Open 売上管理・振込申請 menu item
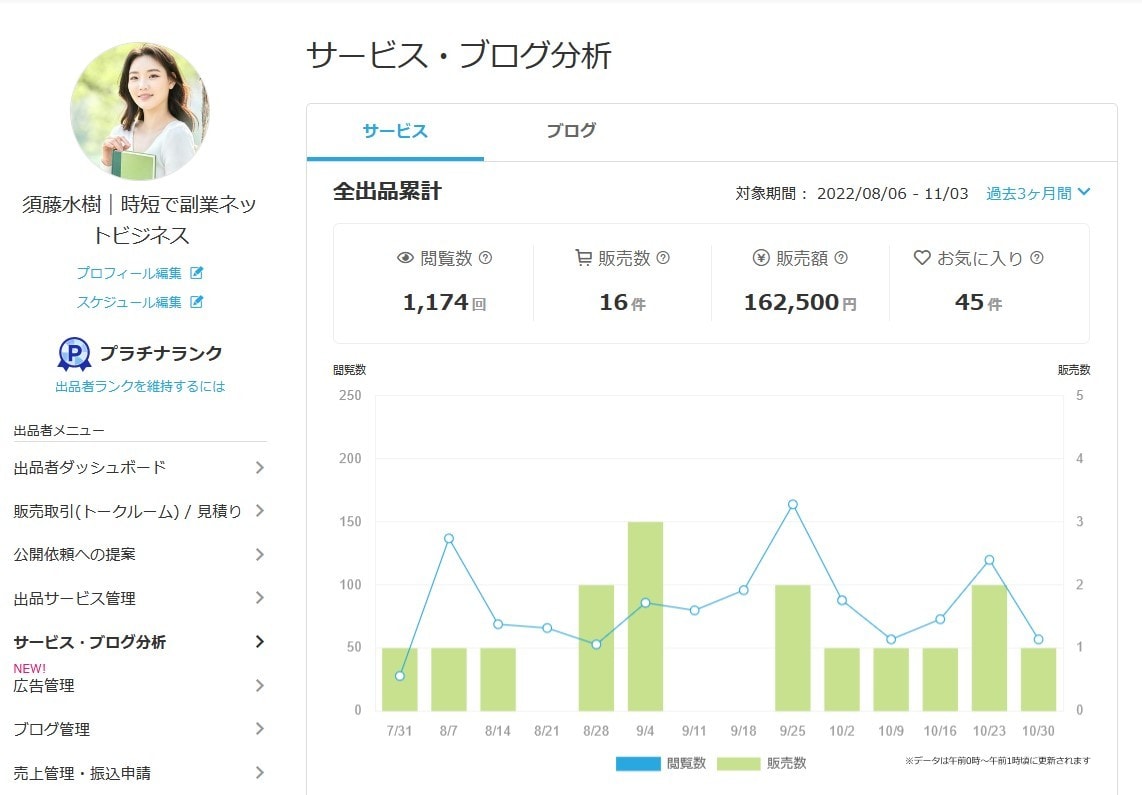The height and width of the screenshot is (795, 1142). point(140,773)
